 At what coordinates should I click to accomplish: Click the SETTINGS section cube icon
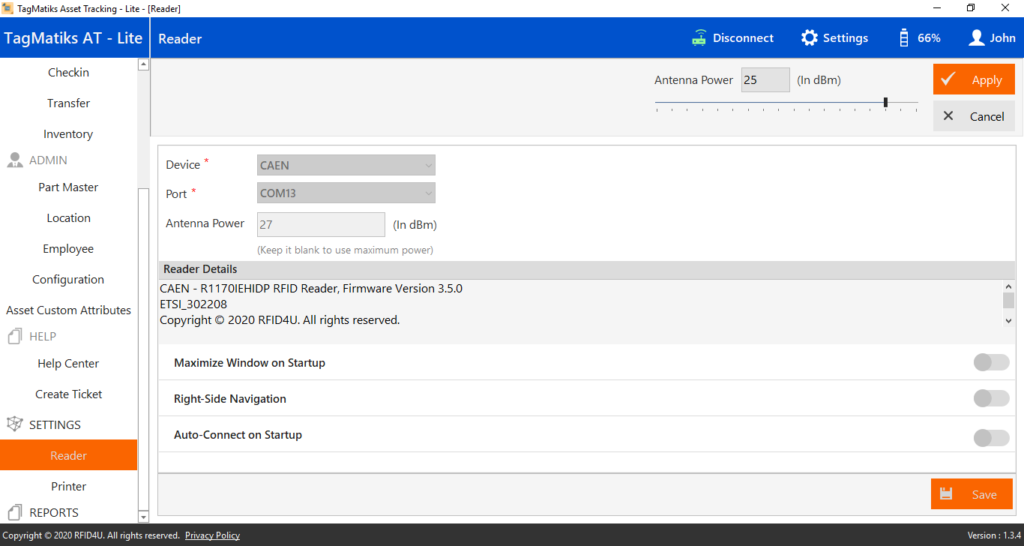point(14,425)
